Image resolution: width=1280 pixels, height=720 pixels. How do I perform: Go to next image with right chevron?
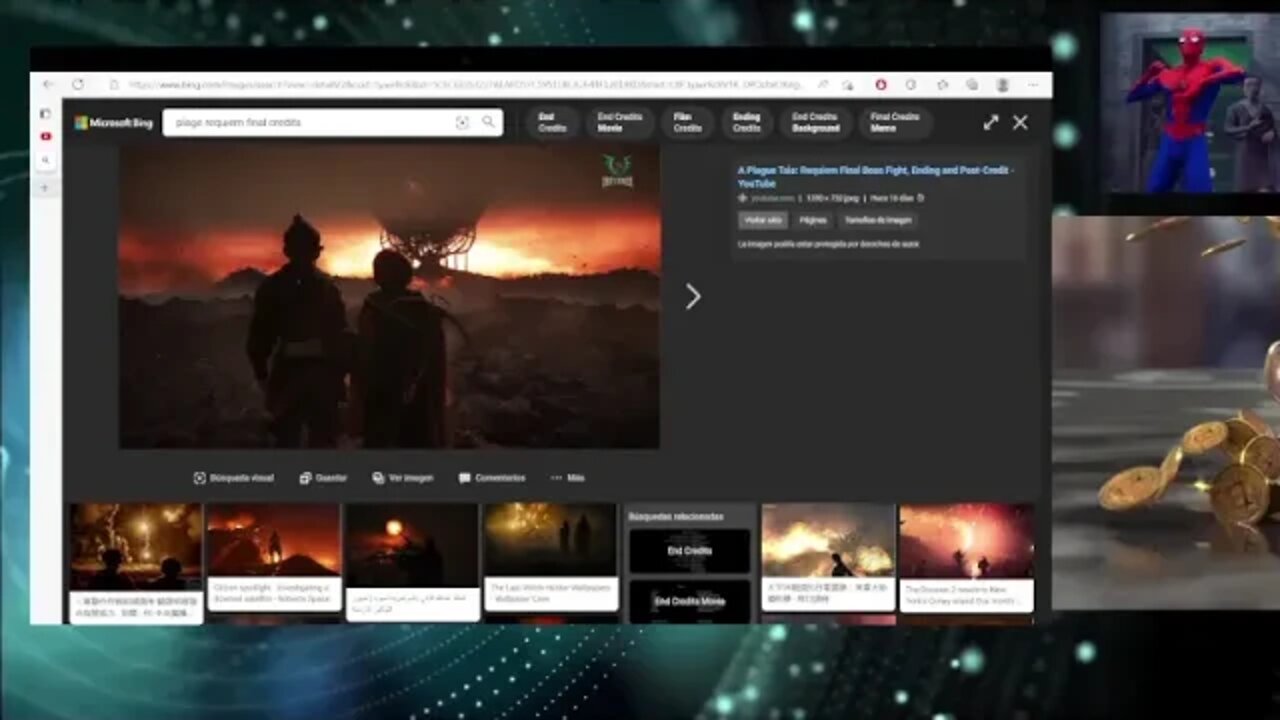(692, 296)
